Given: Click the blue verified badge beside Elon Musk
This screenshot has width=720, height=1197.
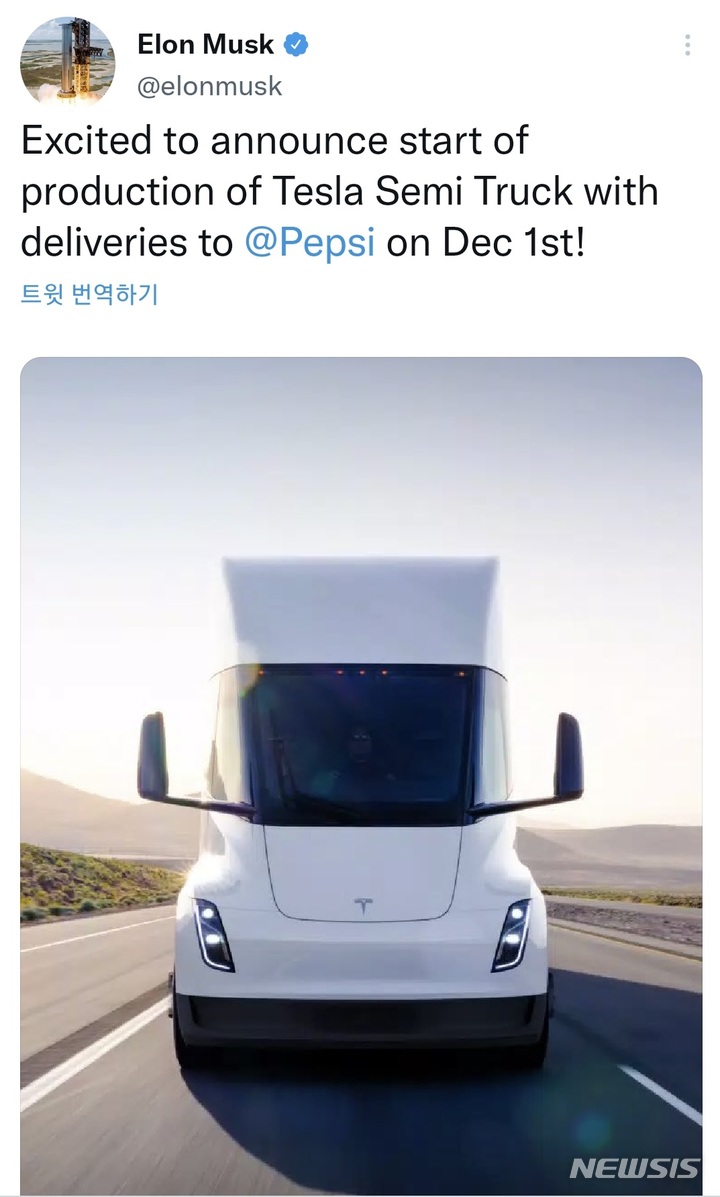Looking at the screenshot, I should 296,45.
